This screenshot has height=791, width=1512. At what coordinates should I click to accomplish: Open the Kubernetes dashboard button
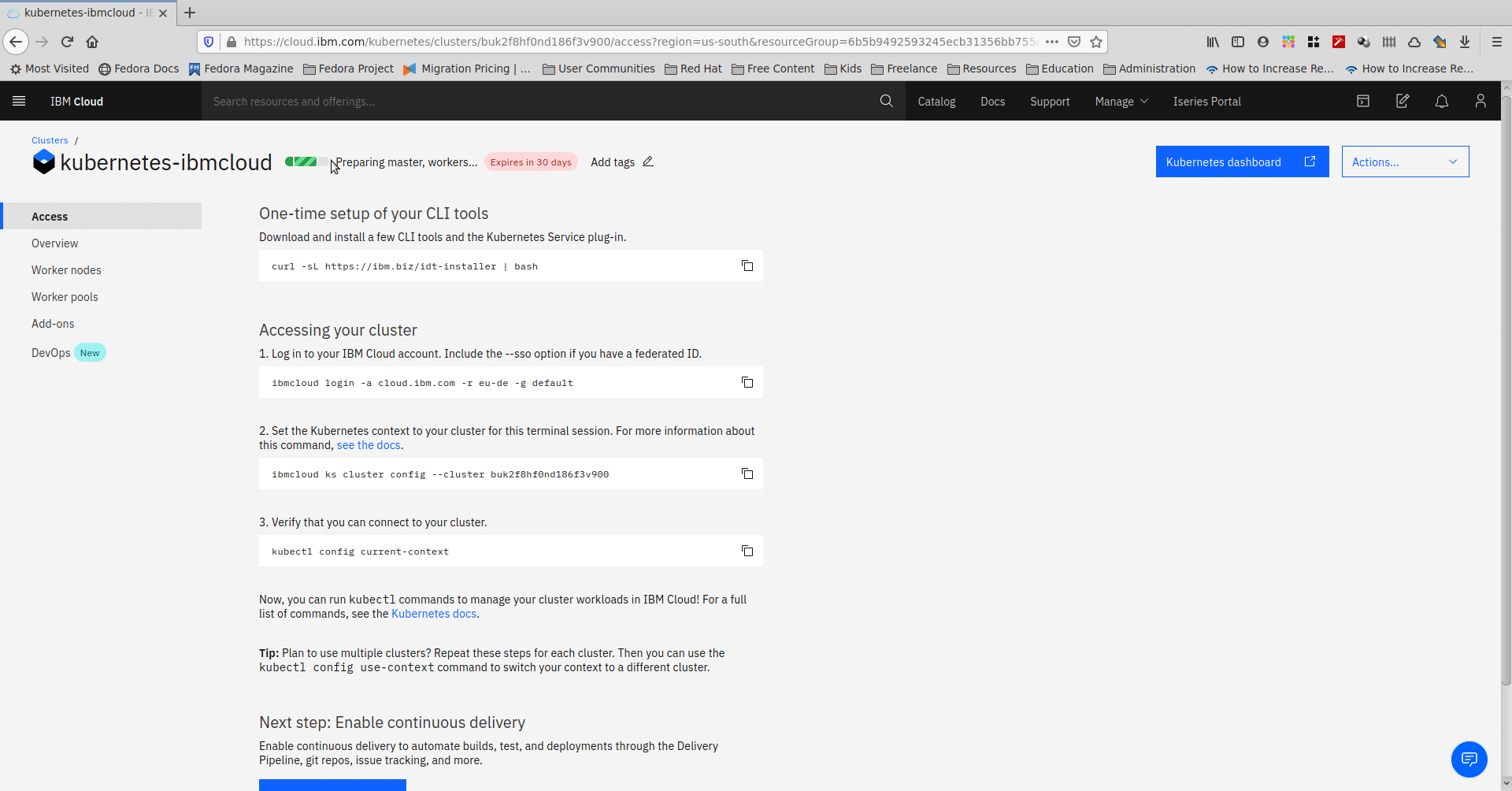pyautogui.click(x=1242, y=162)
